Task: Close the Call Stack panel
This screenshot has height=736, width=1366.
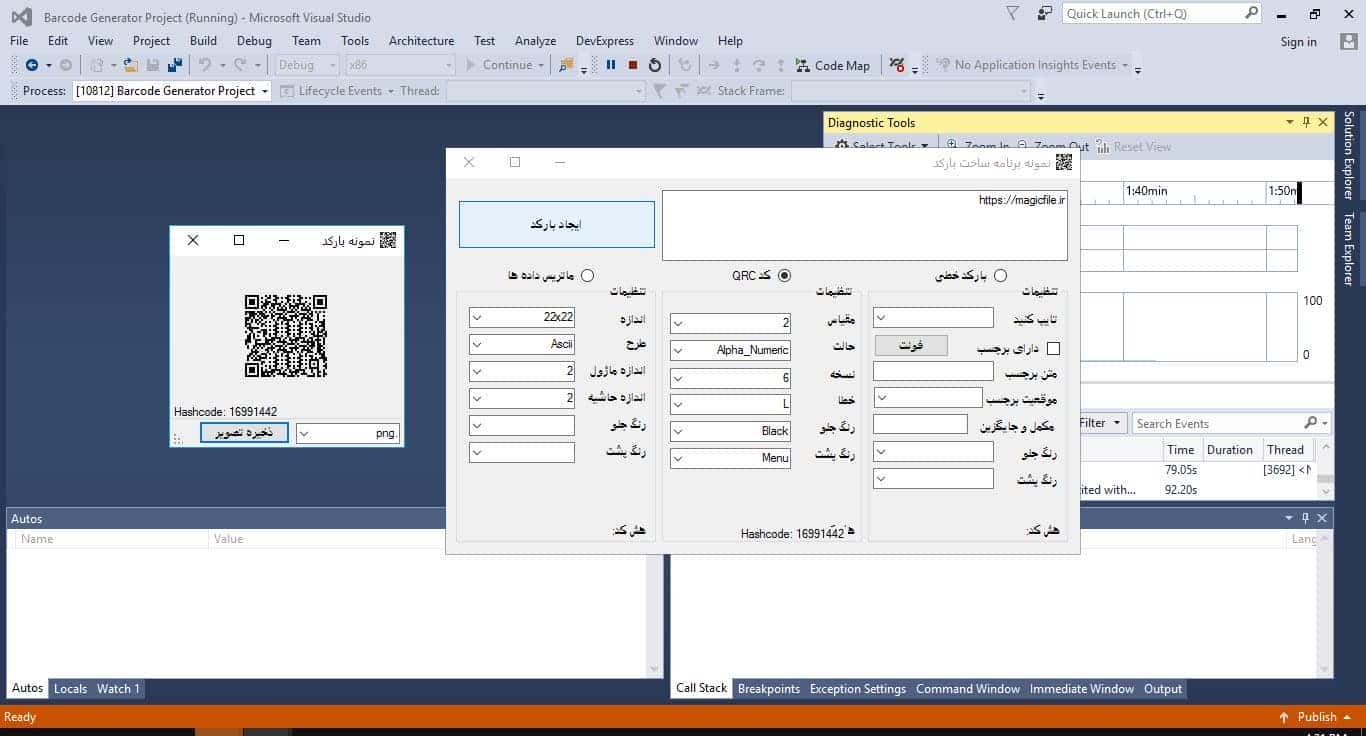Action: [1323, 518]
